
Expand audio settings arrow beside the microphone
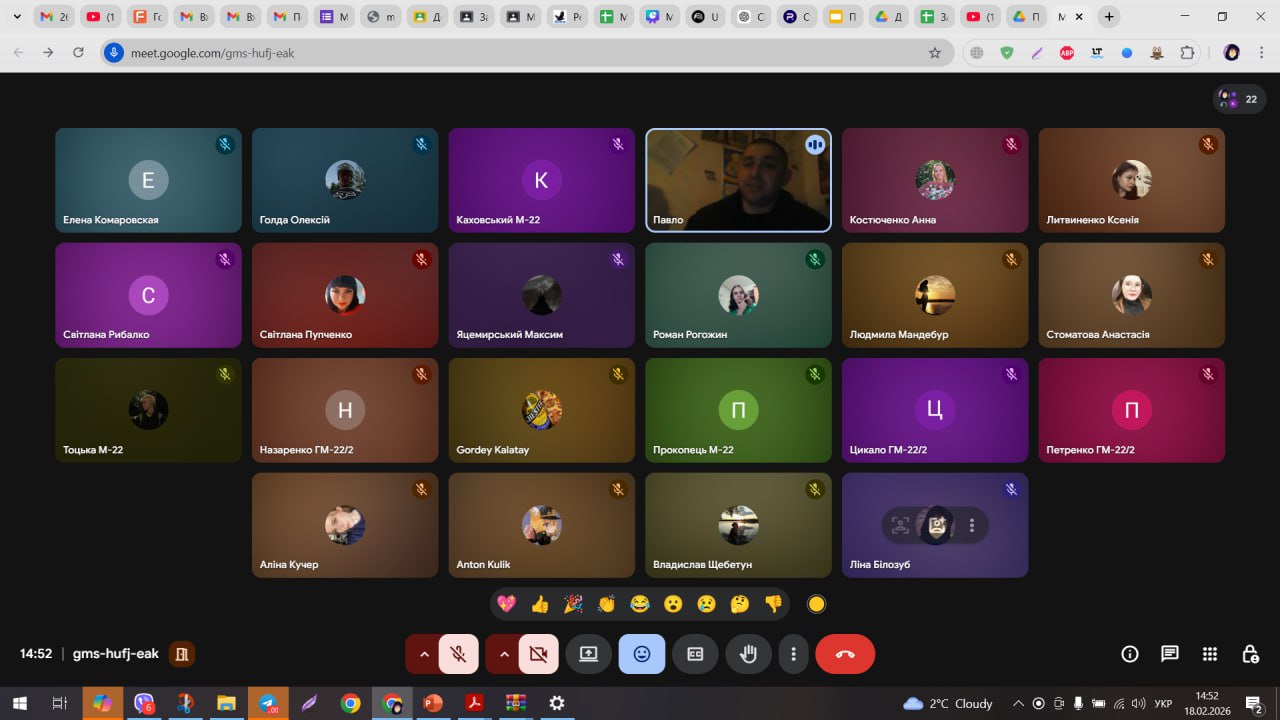(x=424, y=654)
